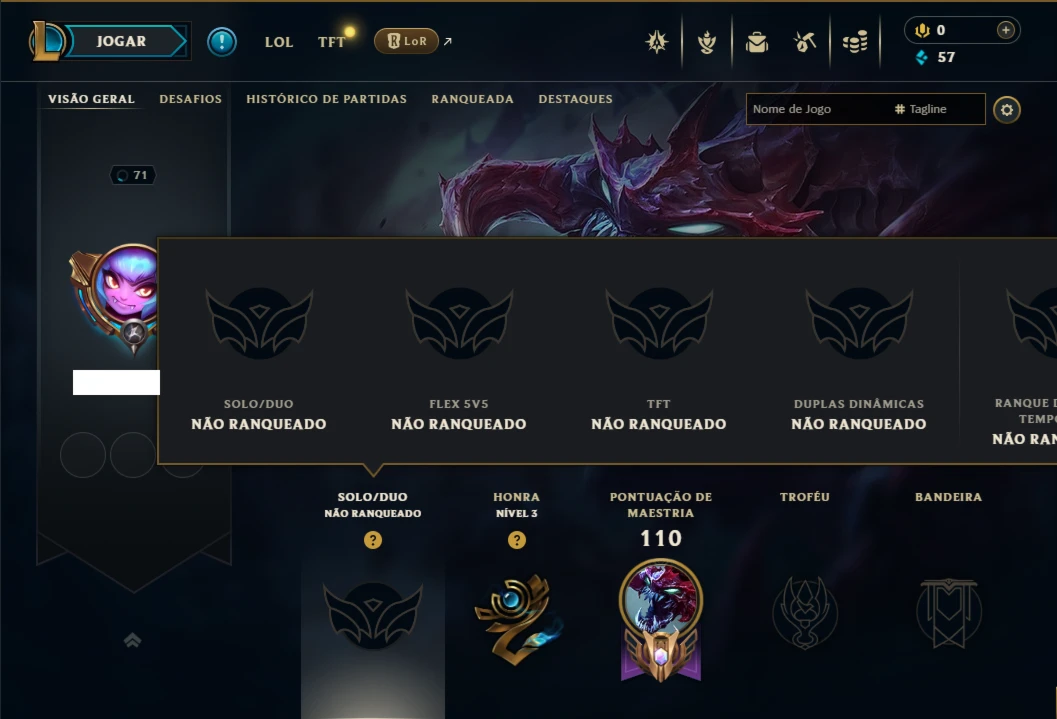Viewport: 1057px width, 719px height.
Task: Click the mastery score champion emblem
Action: coord(661,620)
